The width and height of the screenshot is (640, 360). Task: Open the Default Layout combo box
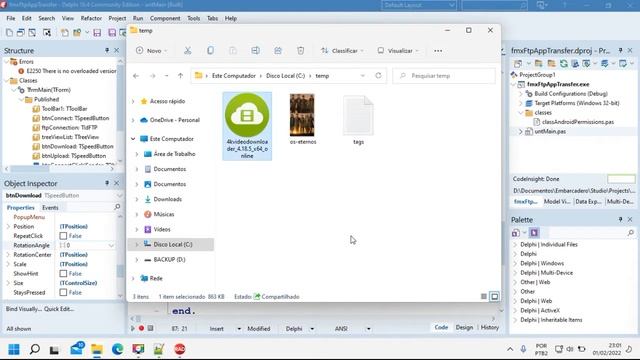[419, 5]
